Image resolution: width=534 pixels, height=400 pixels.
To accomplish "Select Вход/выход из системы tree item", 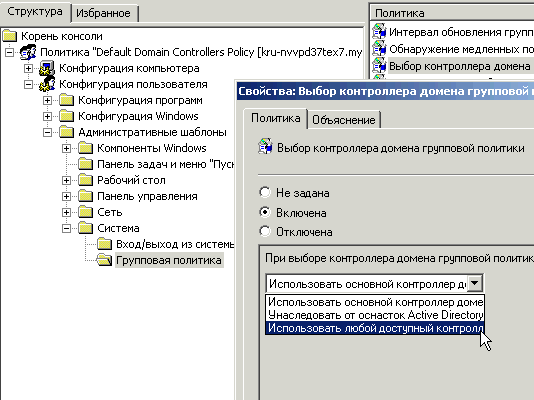I will click(175, 244).
